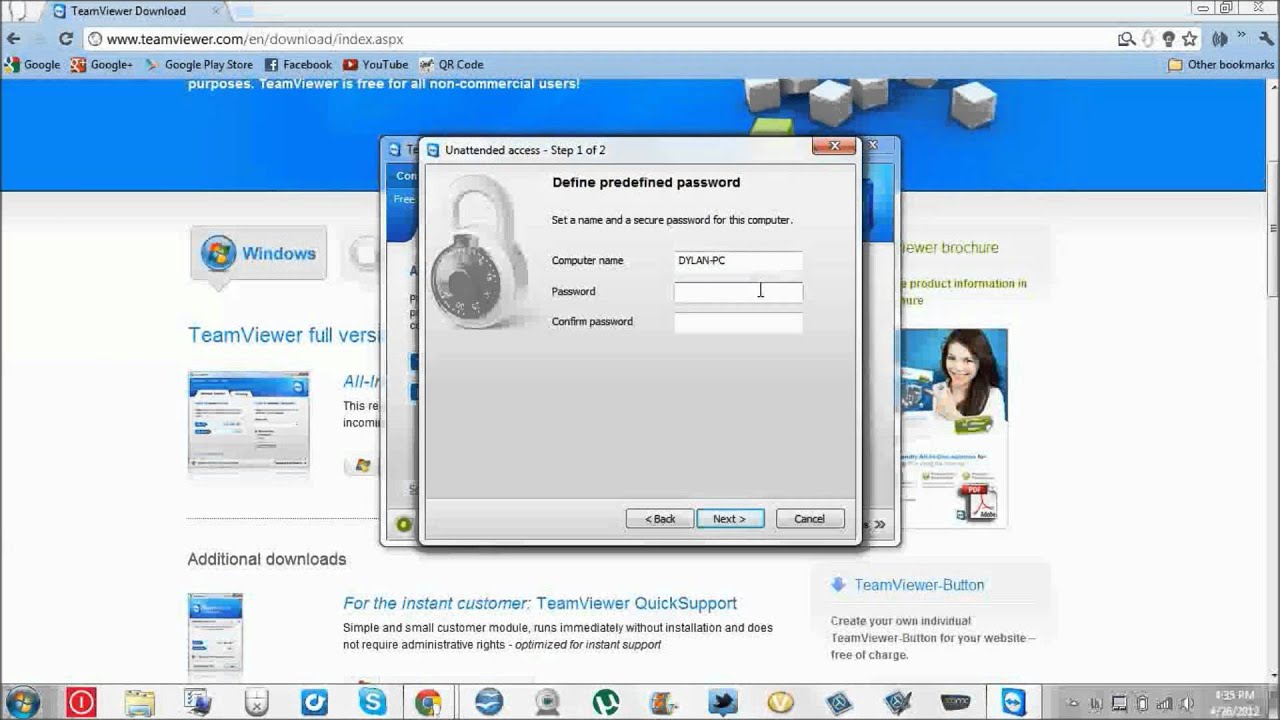1280x720 pixels.
Task: Click the TeamViewer QuickSupport thumbnail image
Action: [215, 632]
